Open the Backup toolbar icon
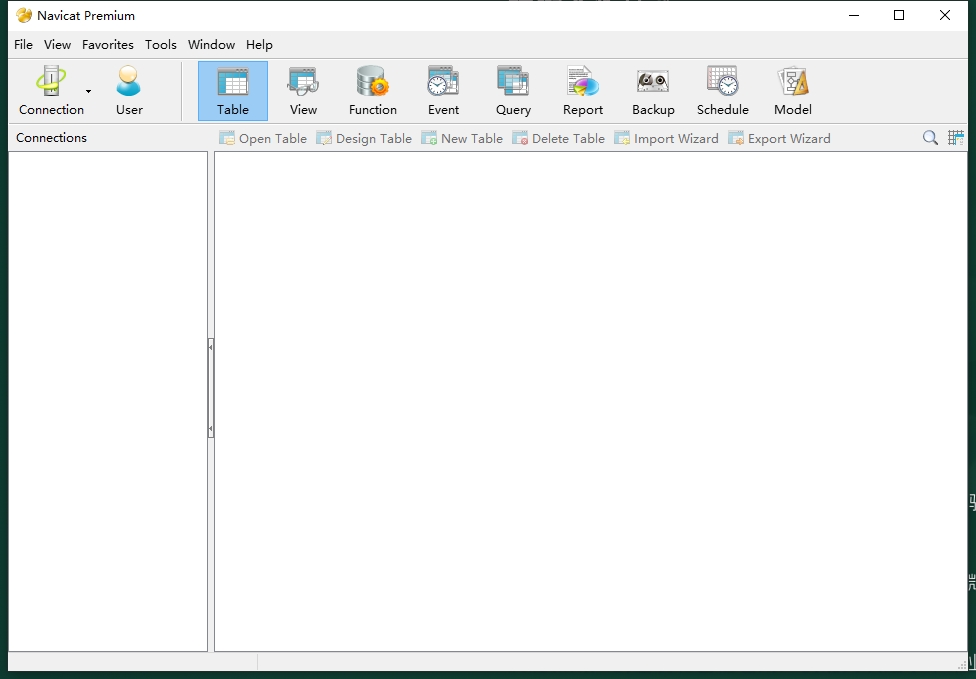Image resolution: width=976 pixels, height=679 pixels. pos(653,91)
